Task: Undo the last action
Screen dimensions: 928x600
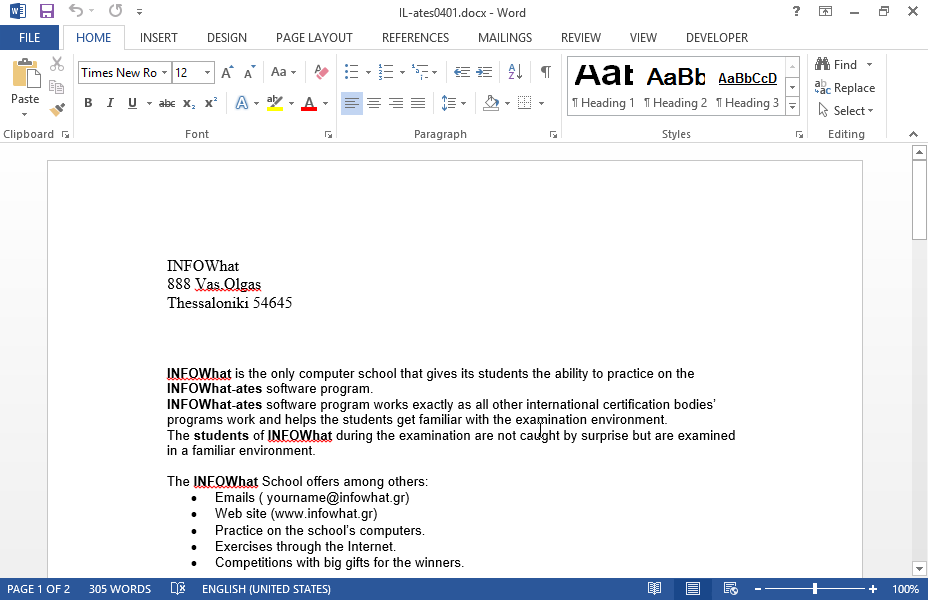Action: 75,11
